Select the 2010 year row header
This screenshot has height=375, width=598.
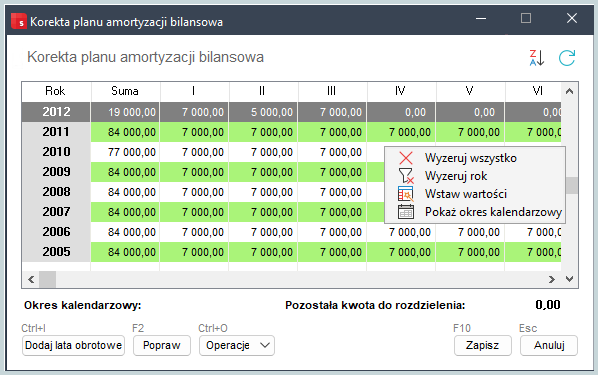tap(56, 152)
